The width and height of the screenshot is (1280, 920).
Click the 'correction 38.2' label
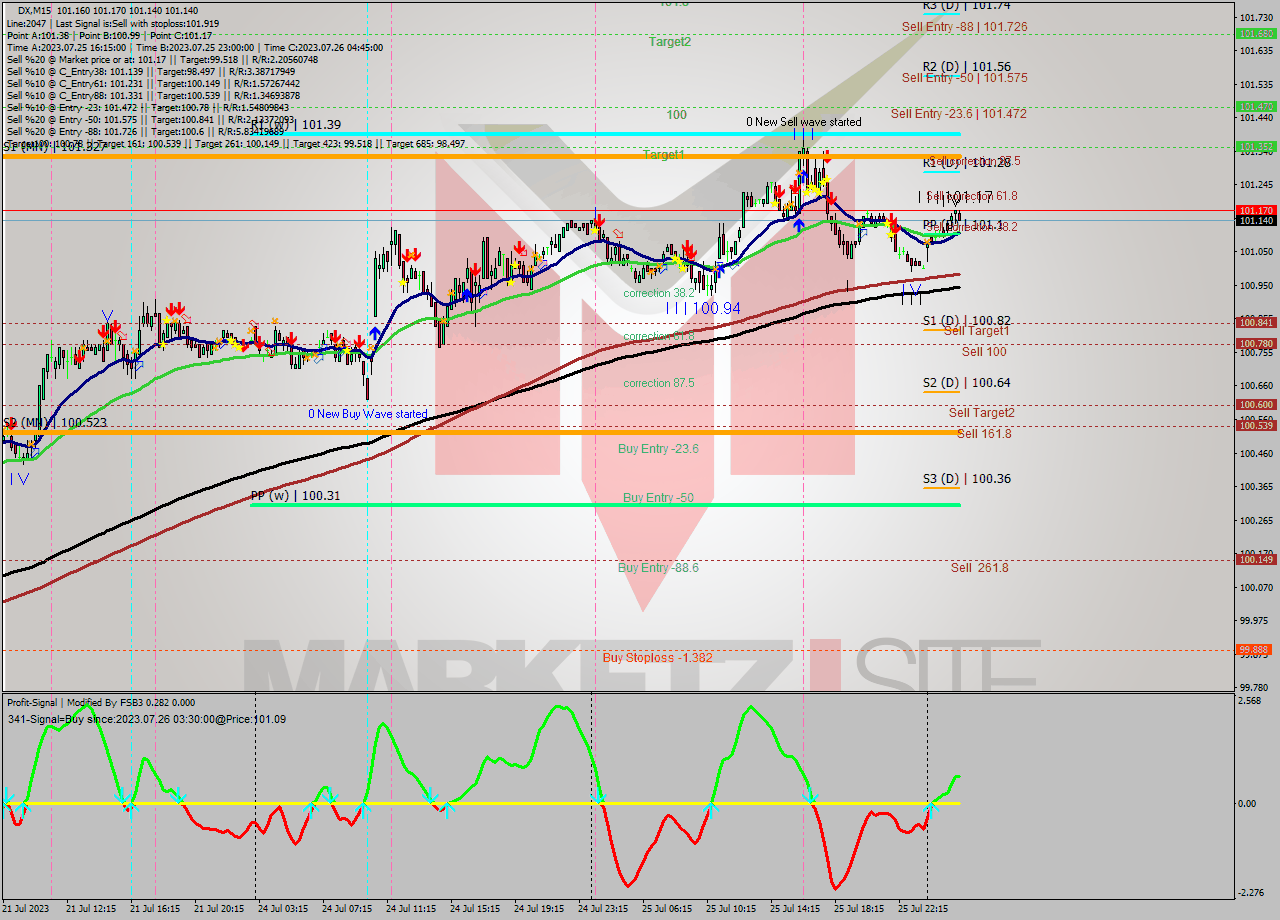[x=658, y=294]
